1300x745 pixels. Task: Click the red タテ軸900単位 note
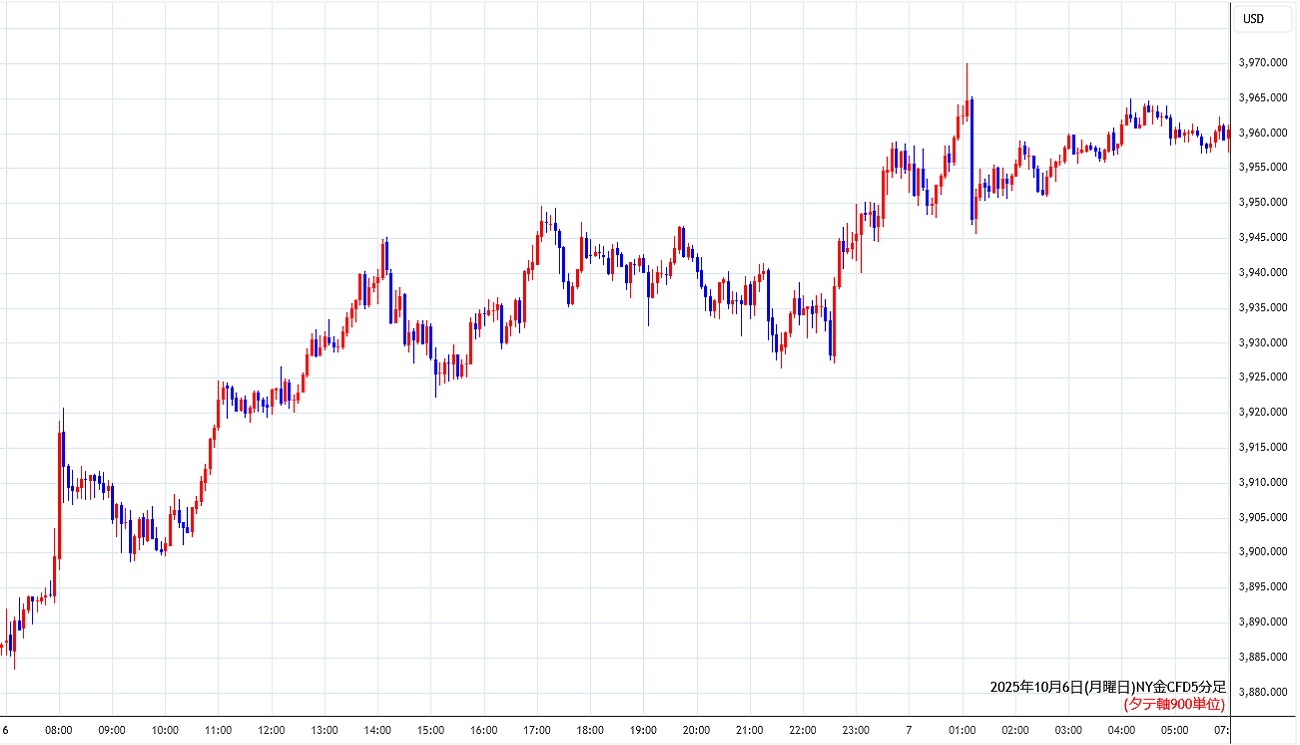pyautogui.click(x=1172, y=704)
